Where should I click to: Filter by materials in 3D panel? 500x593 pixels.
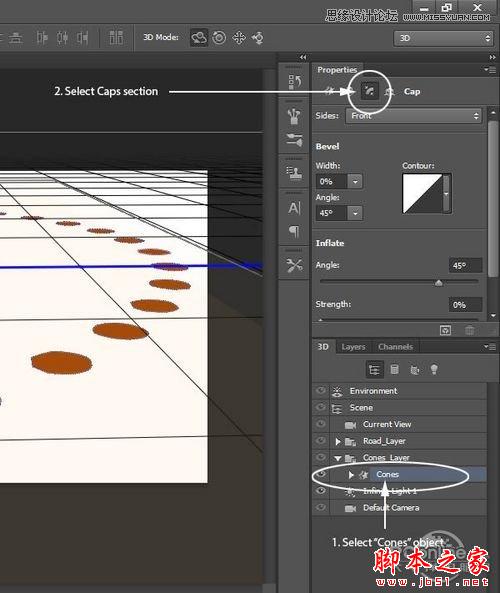click(415, 369)
